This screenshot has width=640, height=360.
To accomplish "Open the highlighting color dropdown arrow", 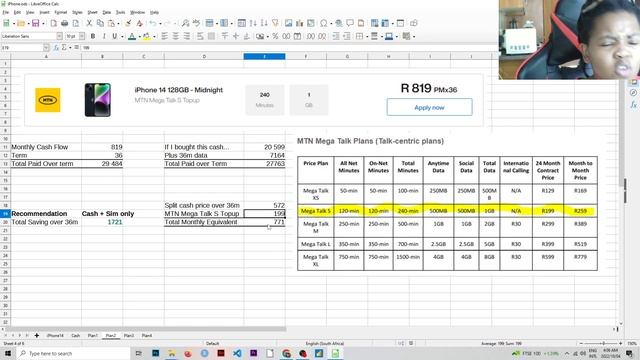I will 154,37.
